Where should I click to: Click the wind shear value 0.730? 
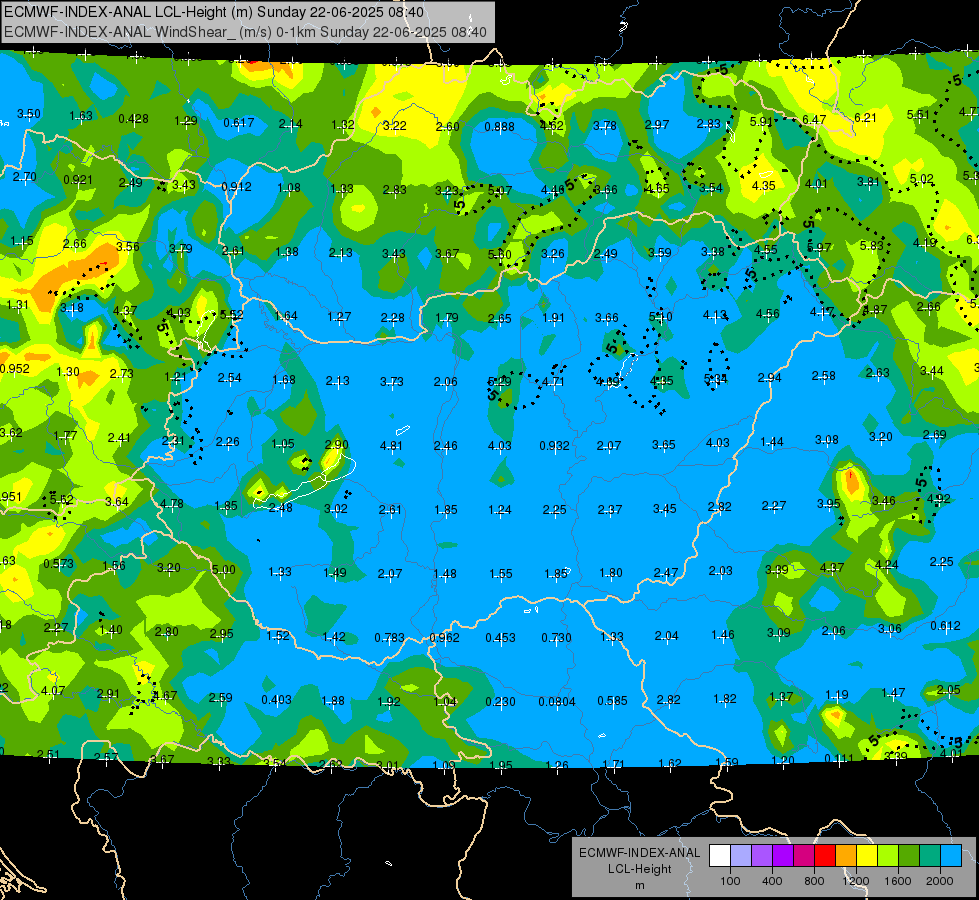[556, 638]
